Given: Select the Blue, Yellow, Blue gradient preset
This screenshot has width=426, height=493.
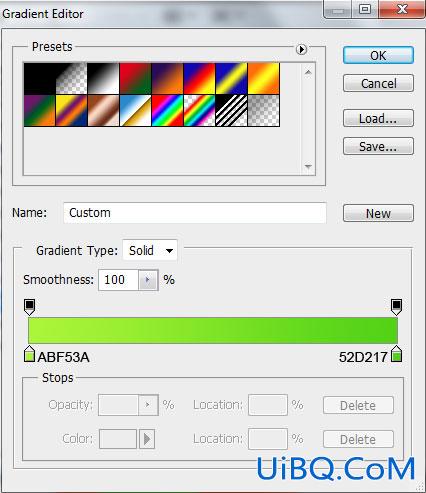Looking at the screenshot, I should (231, 78).
